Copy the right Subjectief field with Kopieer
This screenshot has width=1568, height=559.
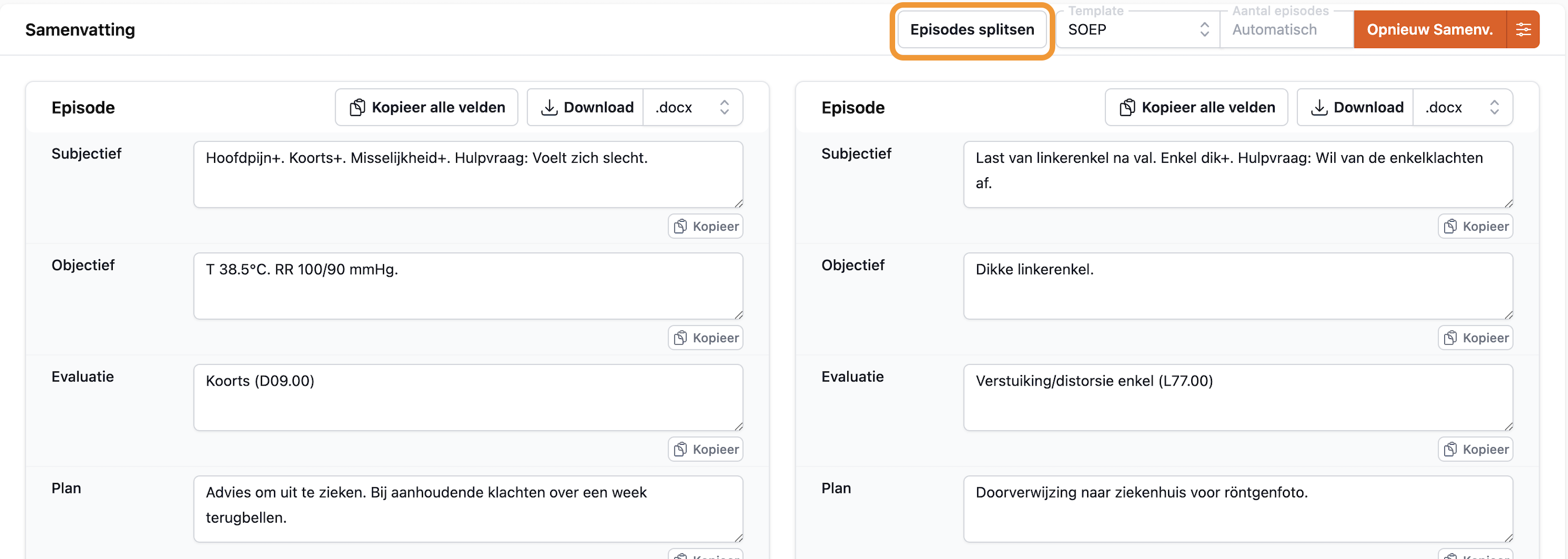1475,227
